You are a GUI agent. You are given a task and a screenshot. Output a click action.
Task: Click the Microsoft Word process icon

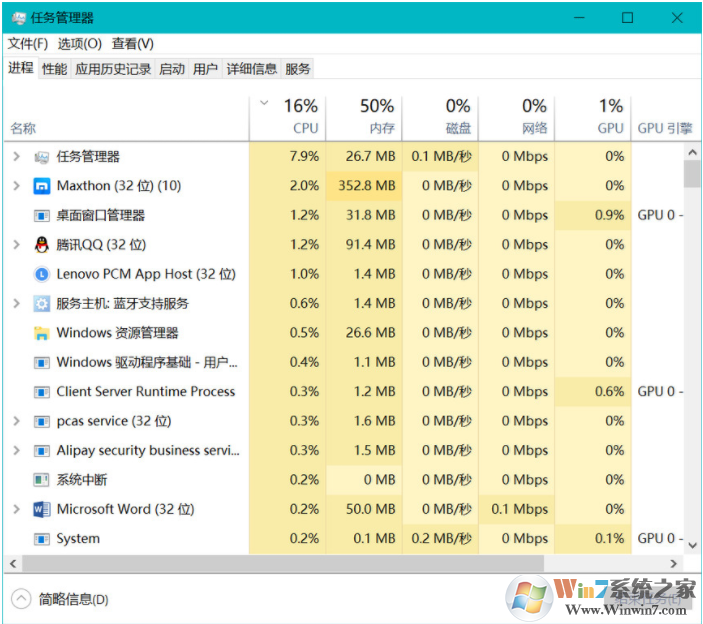(x=41, y=509)
